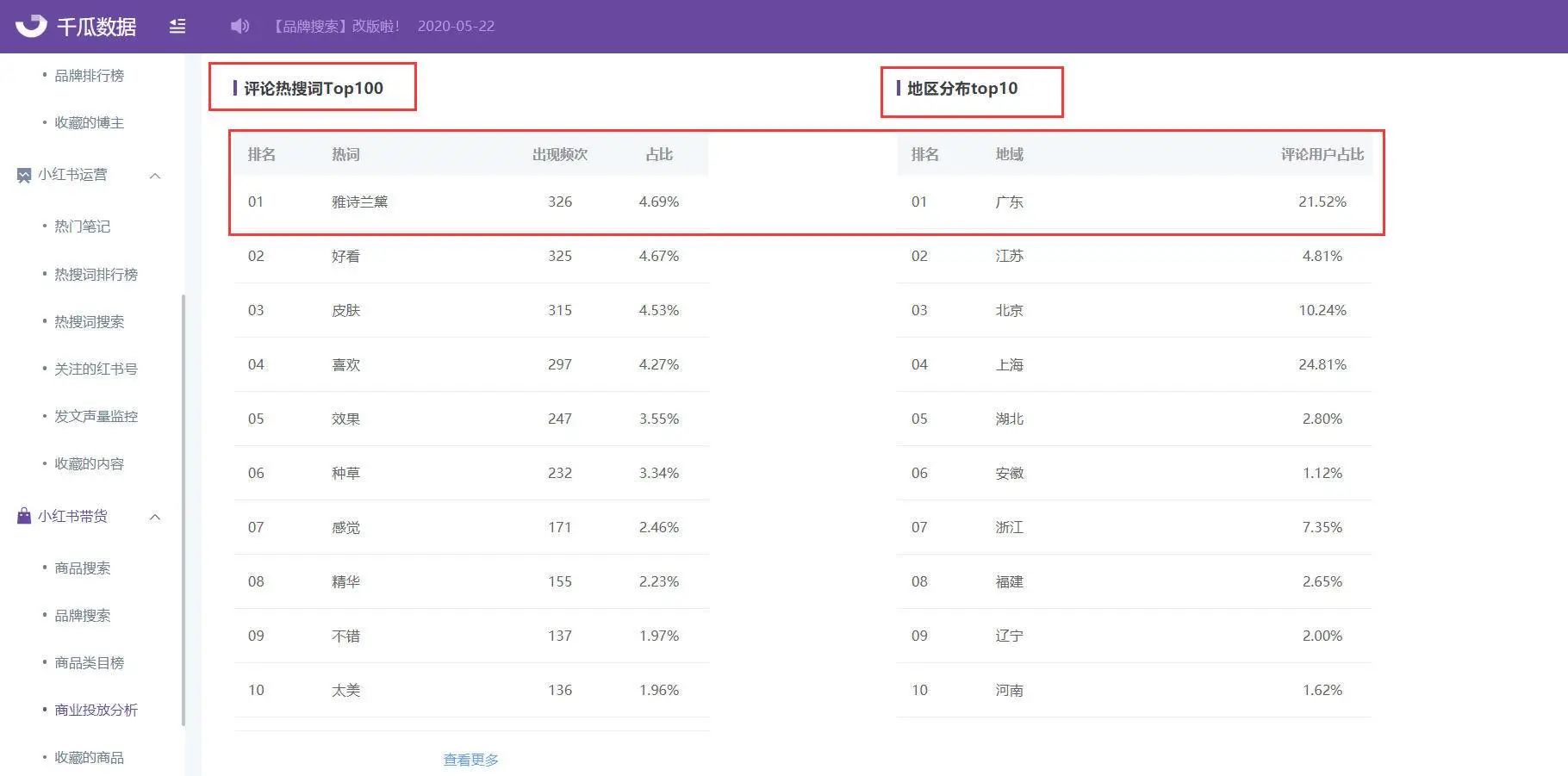This screenshot has height=776, width=1568.
Task: Select hot word 不错
Action: (345, 636)
